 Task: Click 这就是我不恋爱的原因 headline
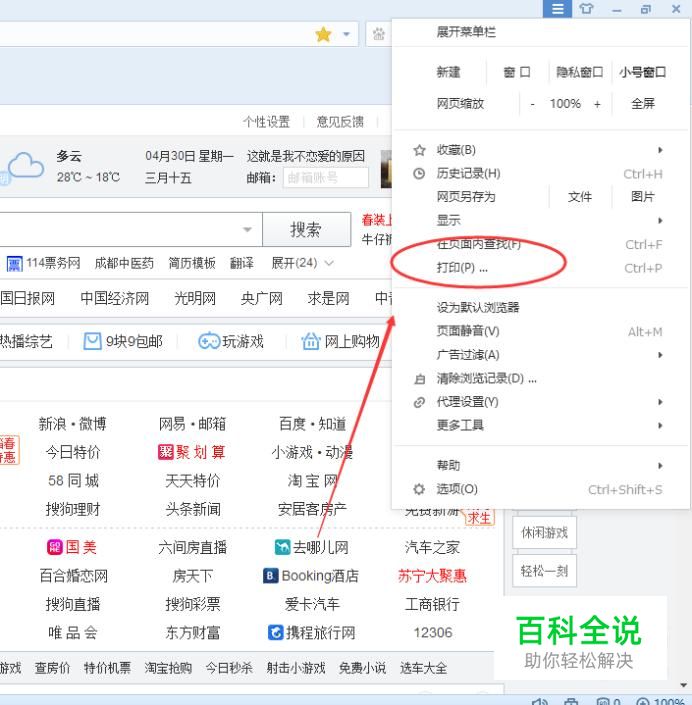(306, 156)
